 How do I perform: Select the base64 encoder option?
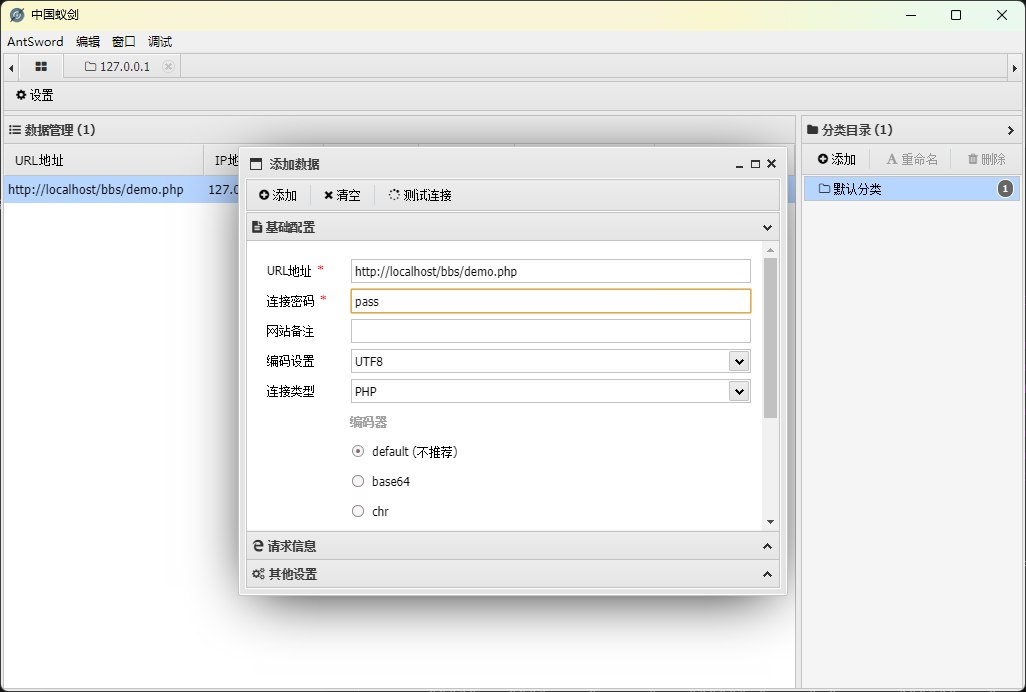[358, 482]
